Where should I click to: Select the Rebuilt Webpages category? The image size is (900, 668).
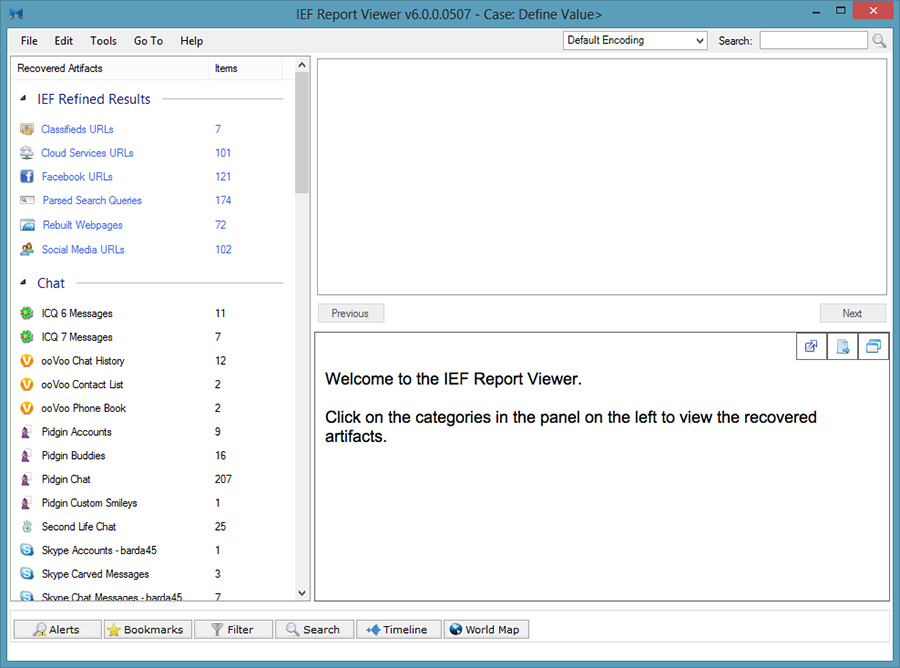click(x=83, y=225)
